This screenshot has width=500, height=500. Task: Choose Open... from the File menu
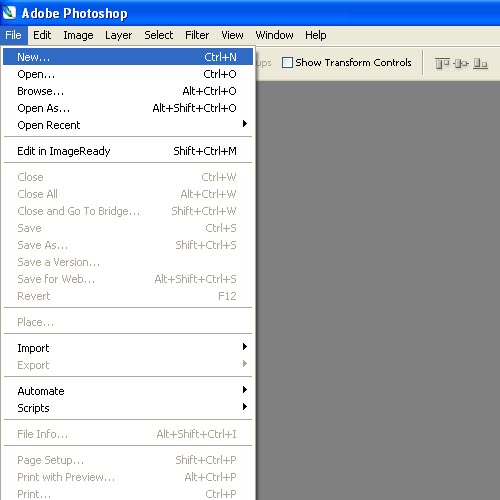128,74
